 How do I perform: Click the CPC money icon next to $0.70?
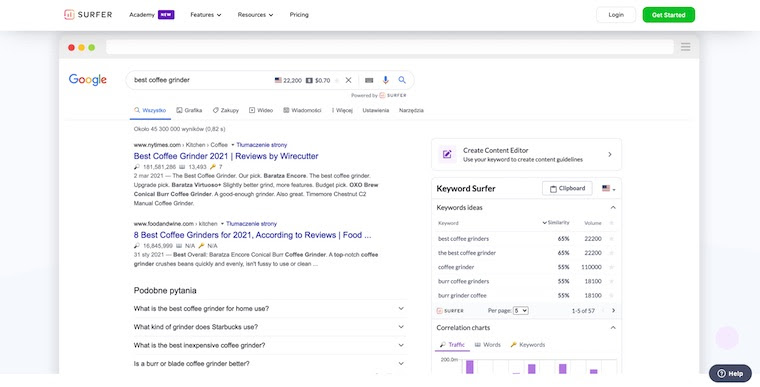point(309,81)
